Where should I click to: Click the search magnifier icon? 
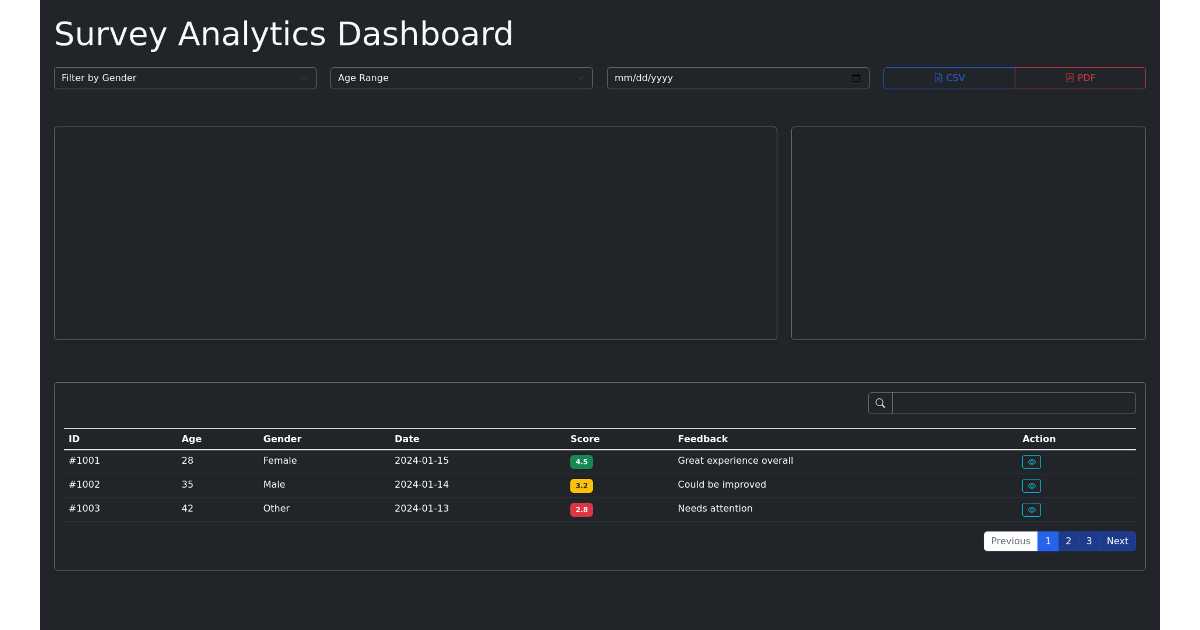[880, 403]
